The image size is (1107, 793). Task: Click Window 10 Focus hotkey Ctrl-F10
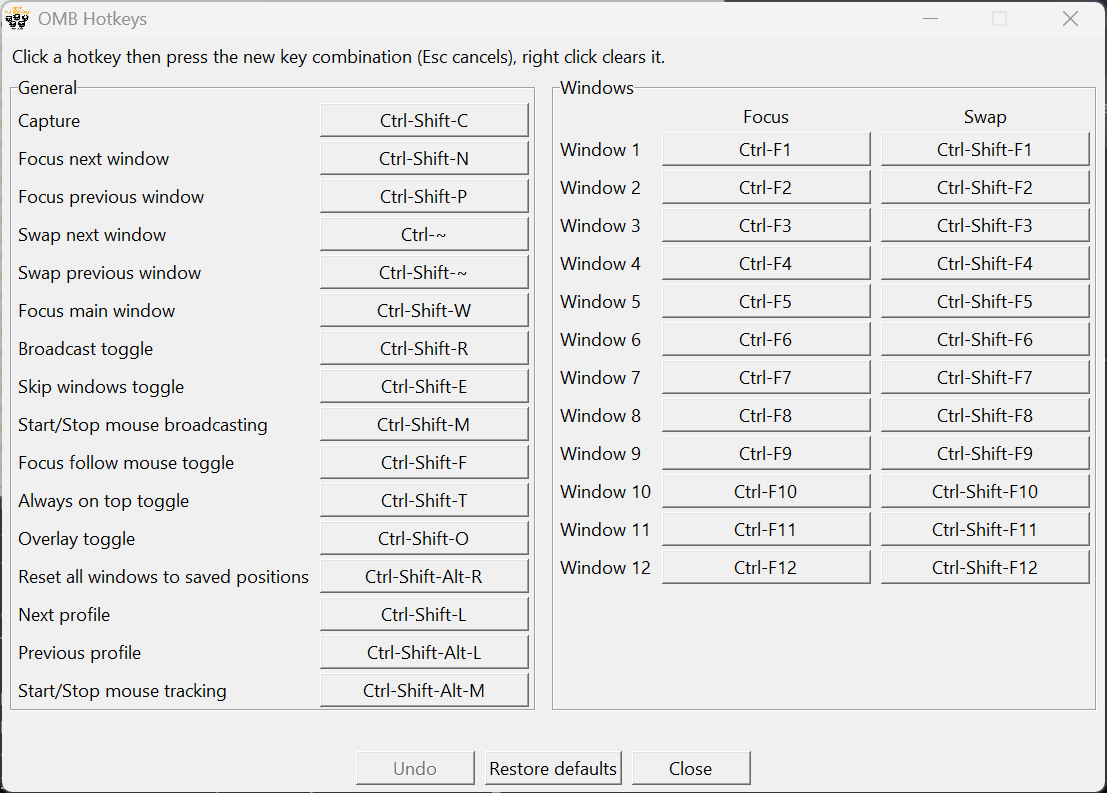766,492
